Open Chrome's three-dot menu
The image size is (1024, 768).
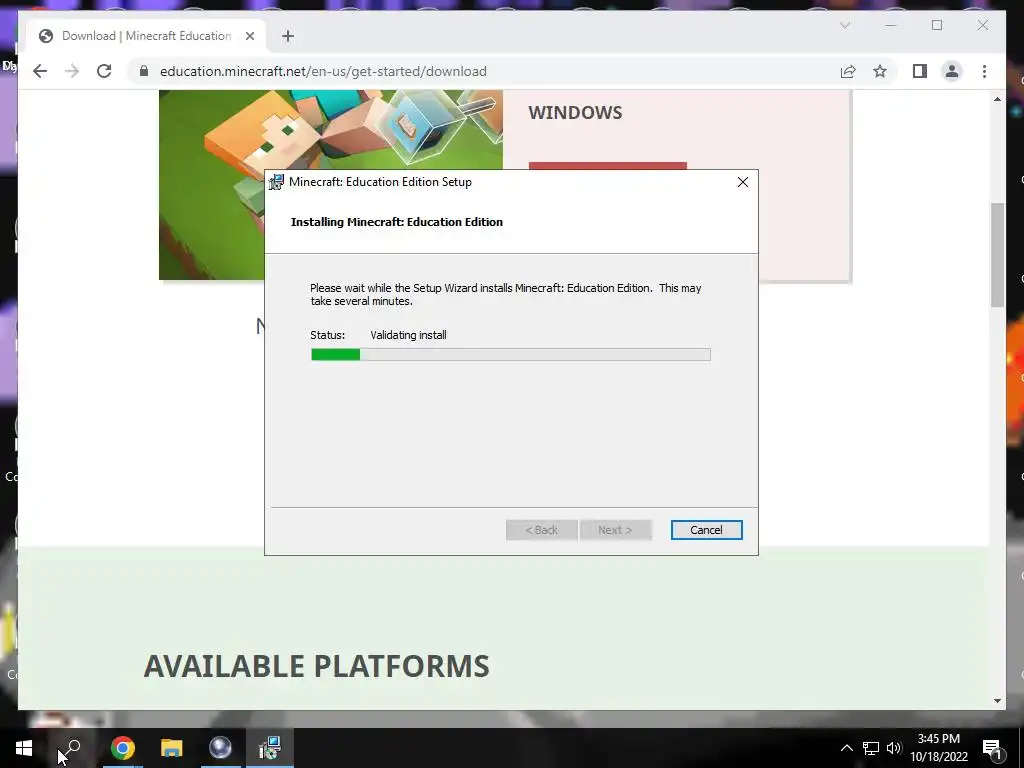coord(984,71)
